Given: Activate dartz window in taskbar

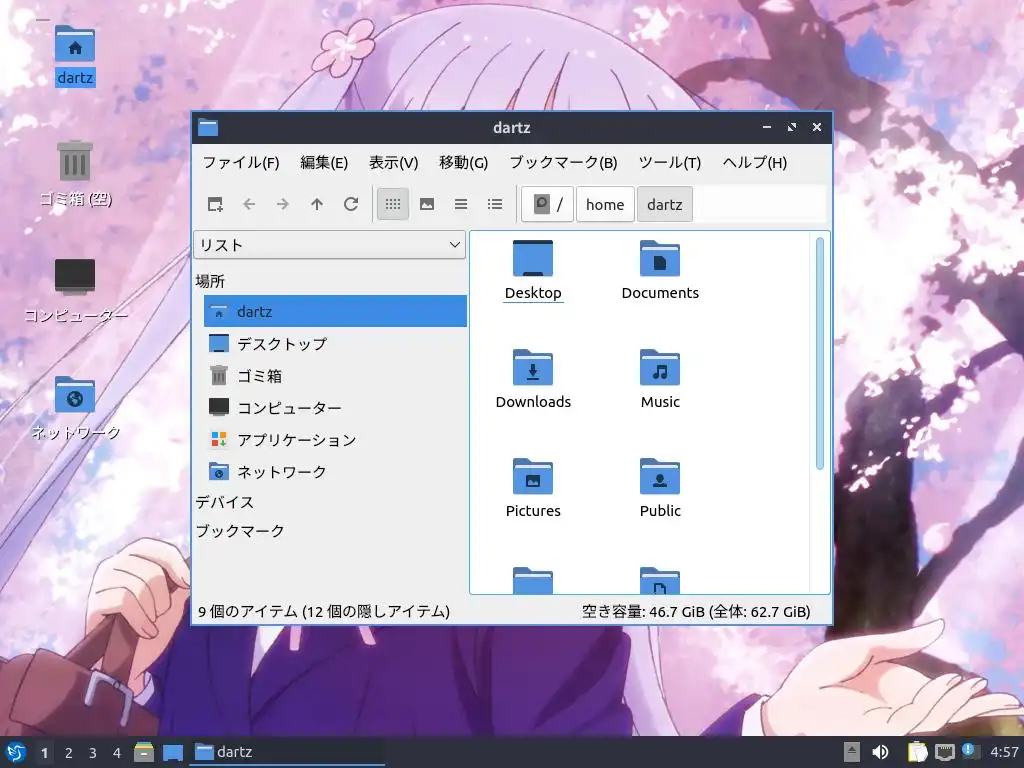Looking at the screenshot, I should (x=287, y=752).
